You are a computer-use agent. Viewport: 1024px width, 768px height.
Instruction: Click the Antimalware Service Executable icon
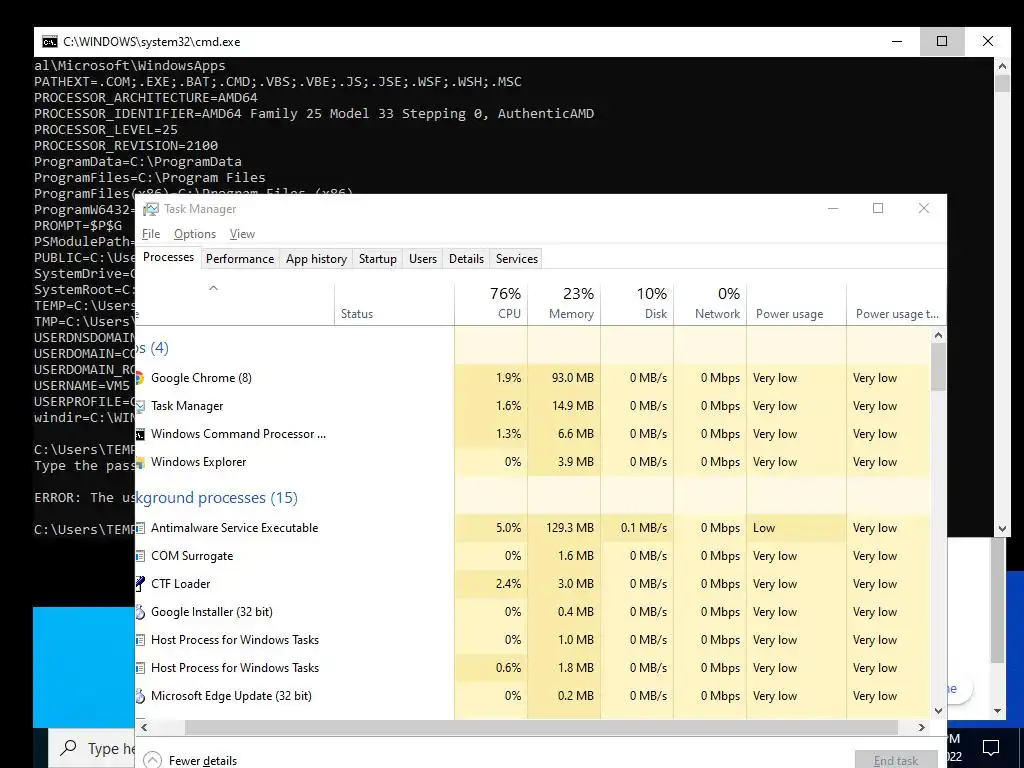click(140, 528)
